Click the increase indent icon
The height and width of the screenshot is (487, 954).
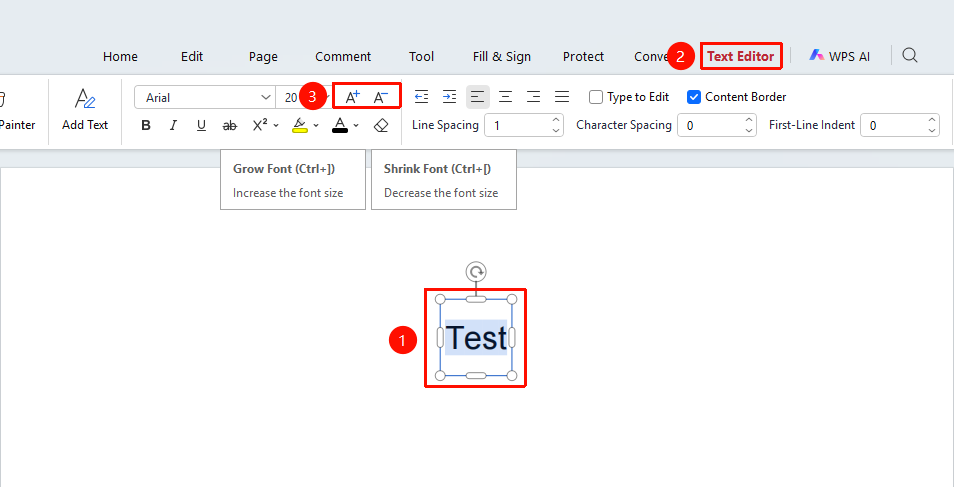[449, 96]
